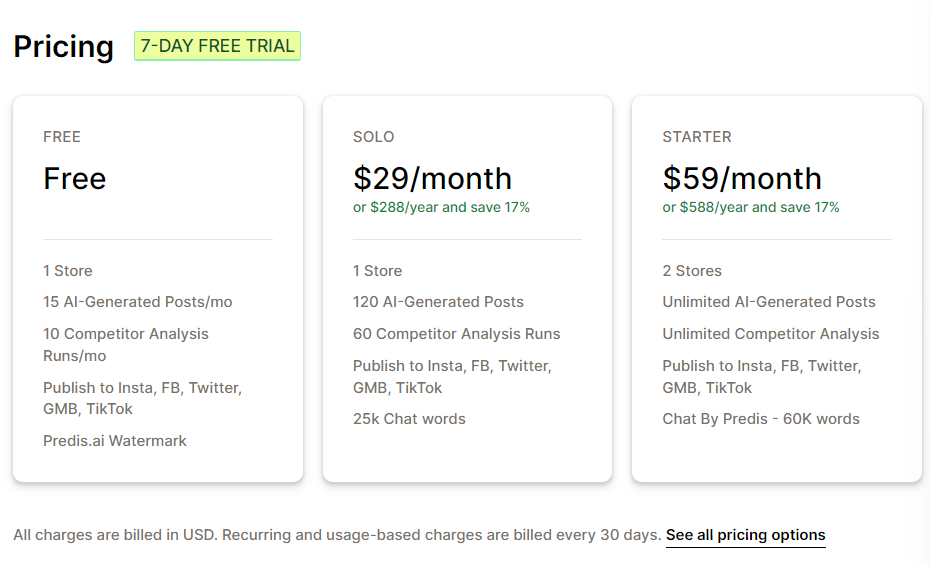Click the 2 Stores feature in Starter
930x565 pixels.
[x=692, y=271]
